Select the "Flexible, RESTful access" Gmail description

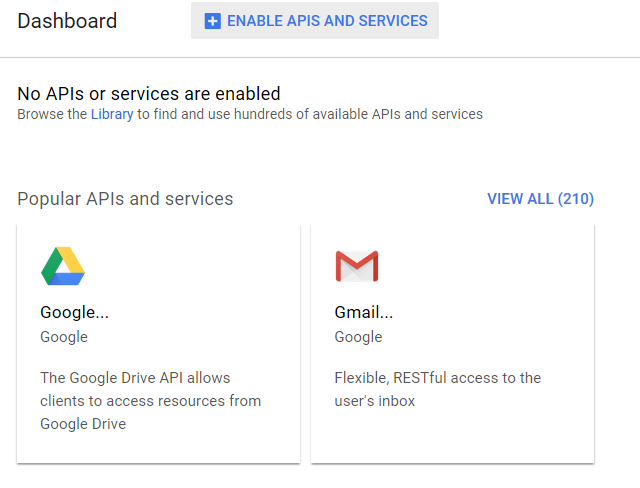tap(437, 389)
